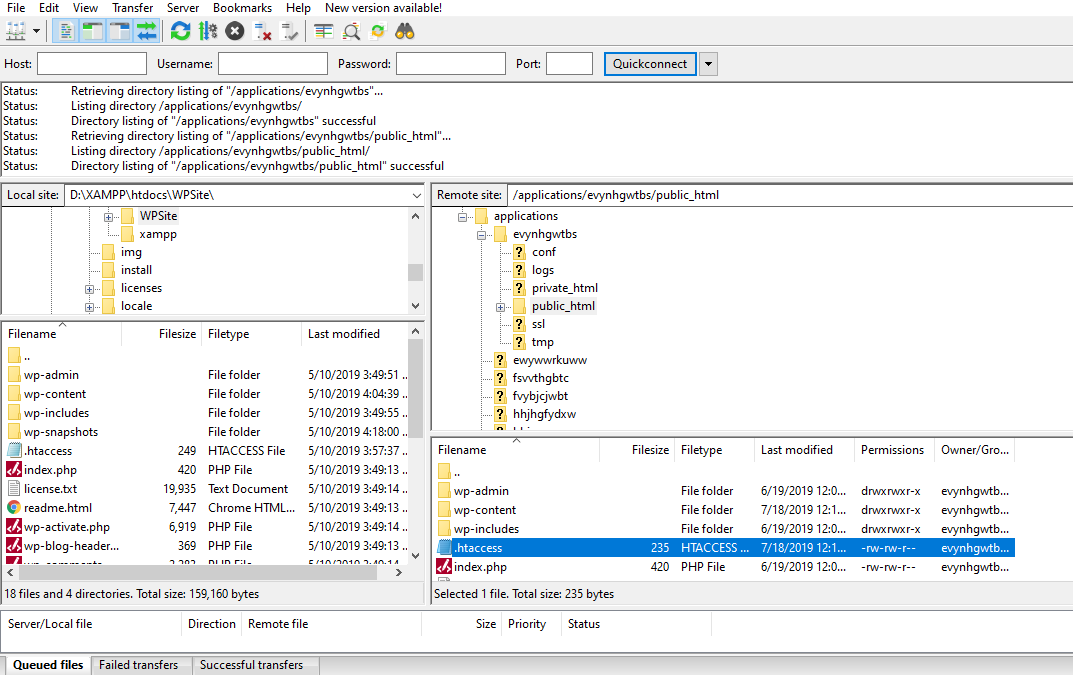This screenshot has height=675, width=1073.
Task: Open the Transfer menu
Action: pos(133,8)
